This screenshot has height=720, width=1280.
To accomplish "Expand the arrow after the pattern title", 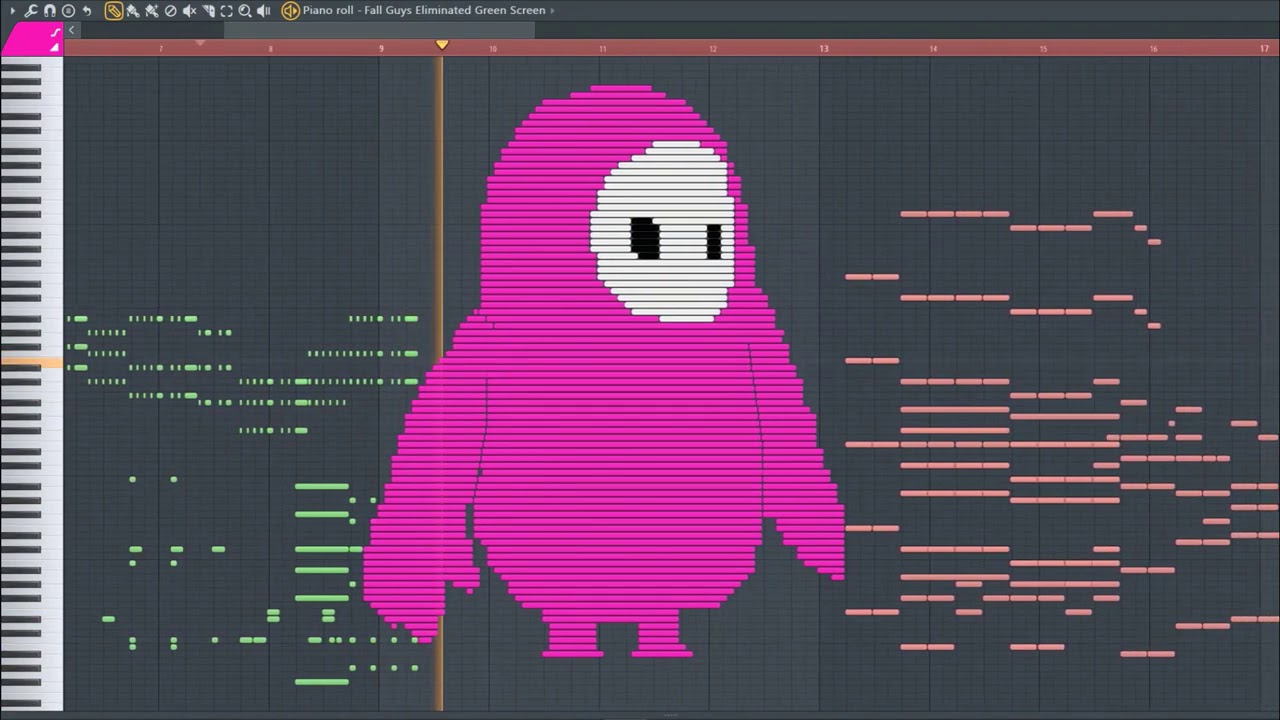I will [552, 10].
